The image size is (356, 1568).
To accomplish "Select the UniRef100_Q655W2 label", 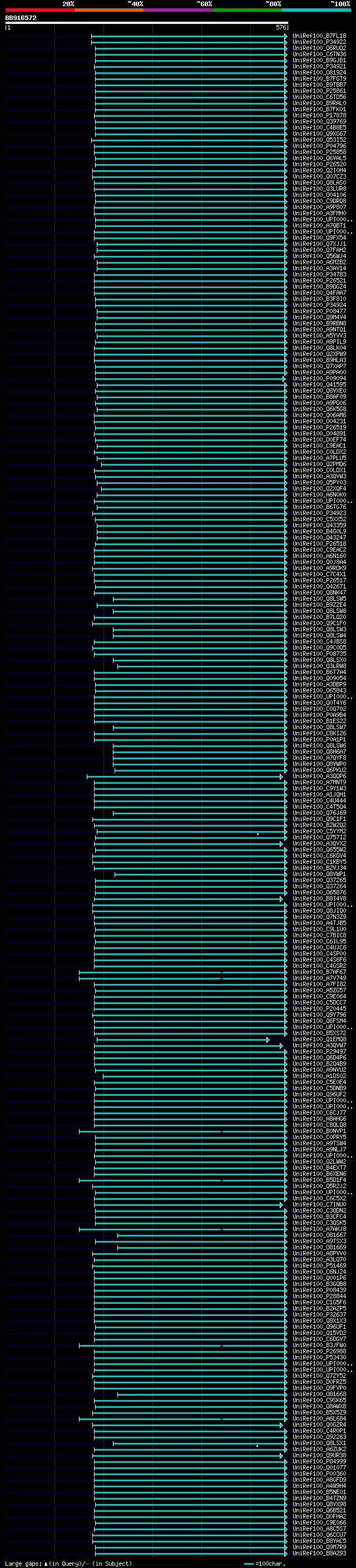I will [x=319, y=850].
